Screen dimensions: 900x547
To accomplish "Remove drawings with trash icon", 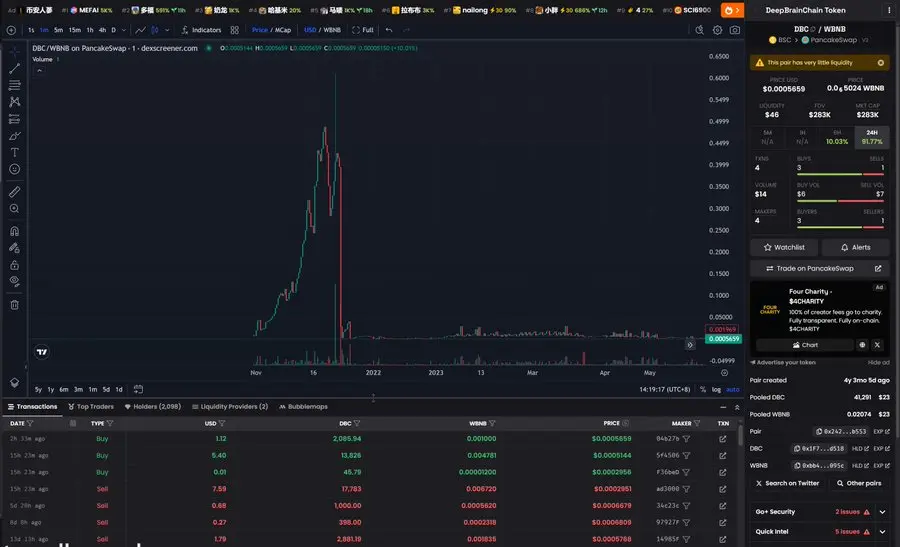I will 14,305.
